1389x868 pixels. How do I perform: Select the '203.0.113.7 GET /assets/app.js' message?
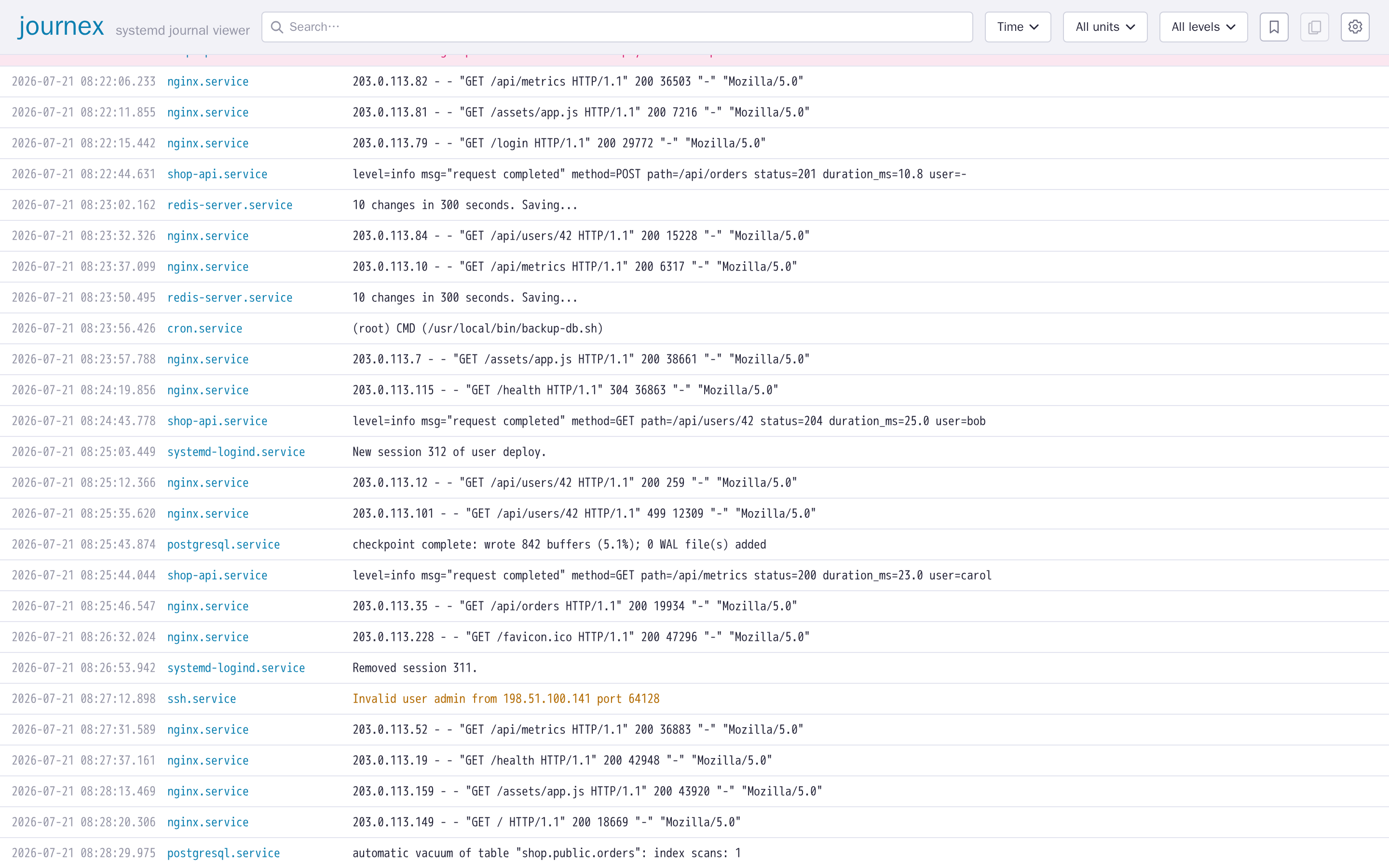tap(581, 359)
